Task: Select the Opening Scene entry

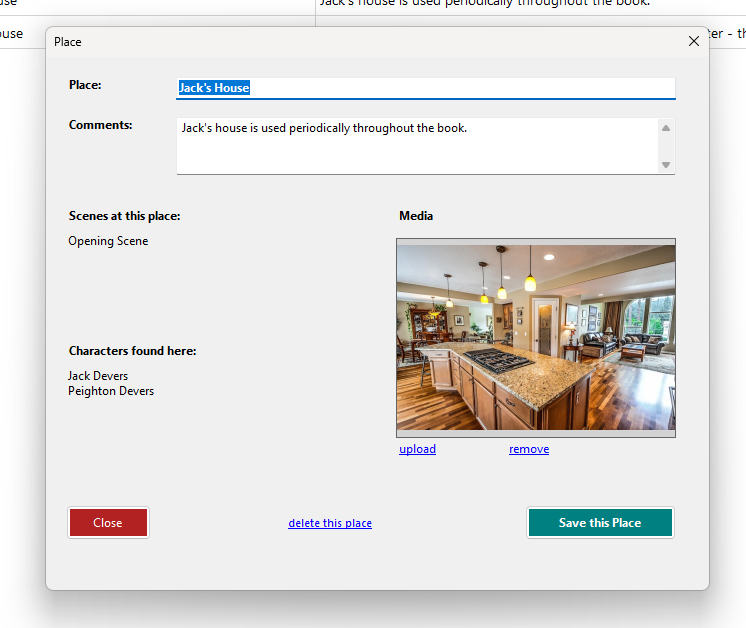Action: point(108,241)
